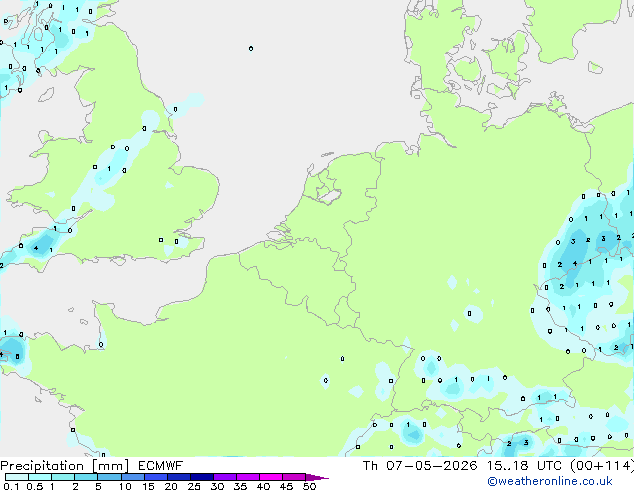Screen dimensions: 634x490
Task: Choose the 25–30 mm navy legend swatch
Action: (x=202, y=477)
